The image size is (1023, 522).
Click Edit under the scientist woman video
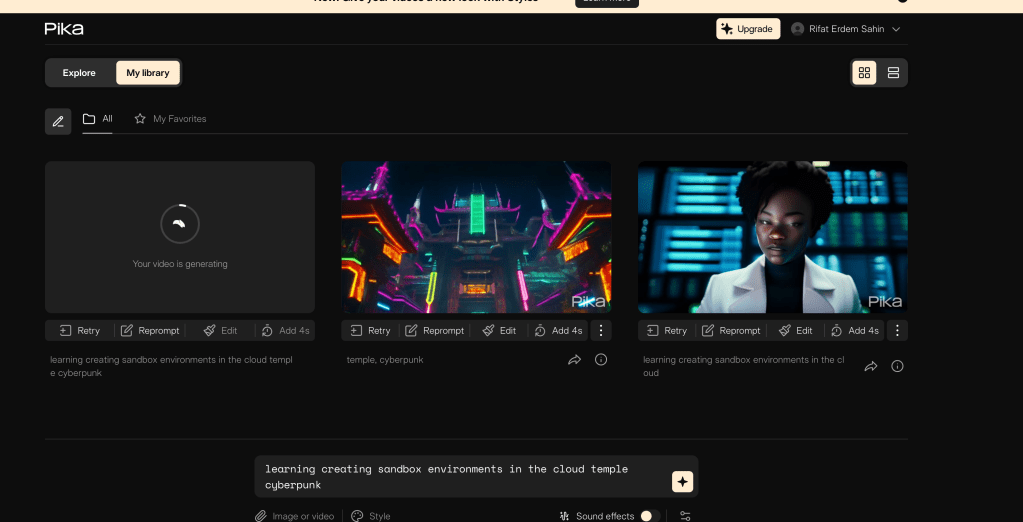(x=795, y=331)
